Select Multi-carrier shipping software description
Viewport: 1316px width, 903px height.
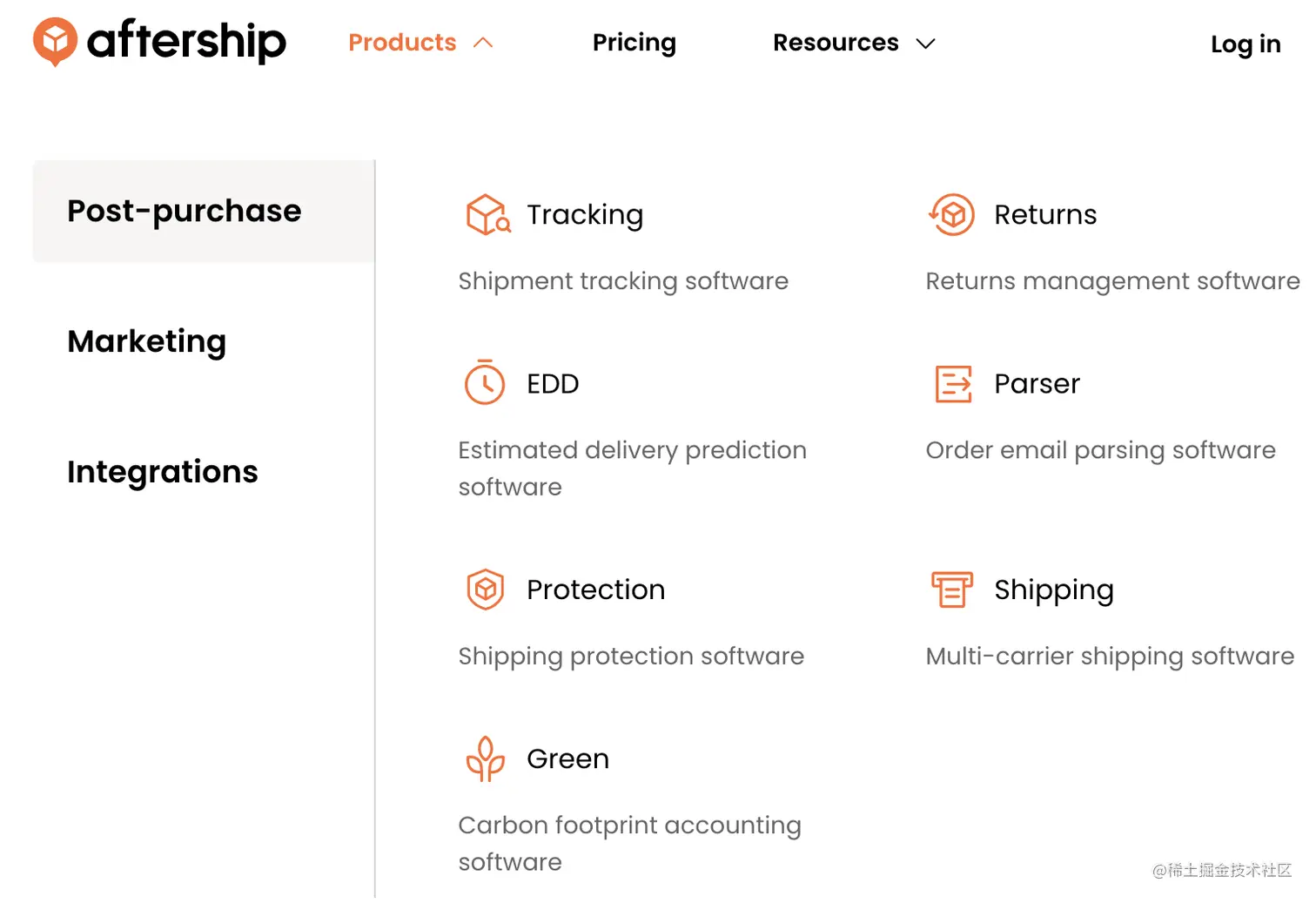click(1110, 657)
